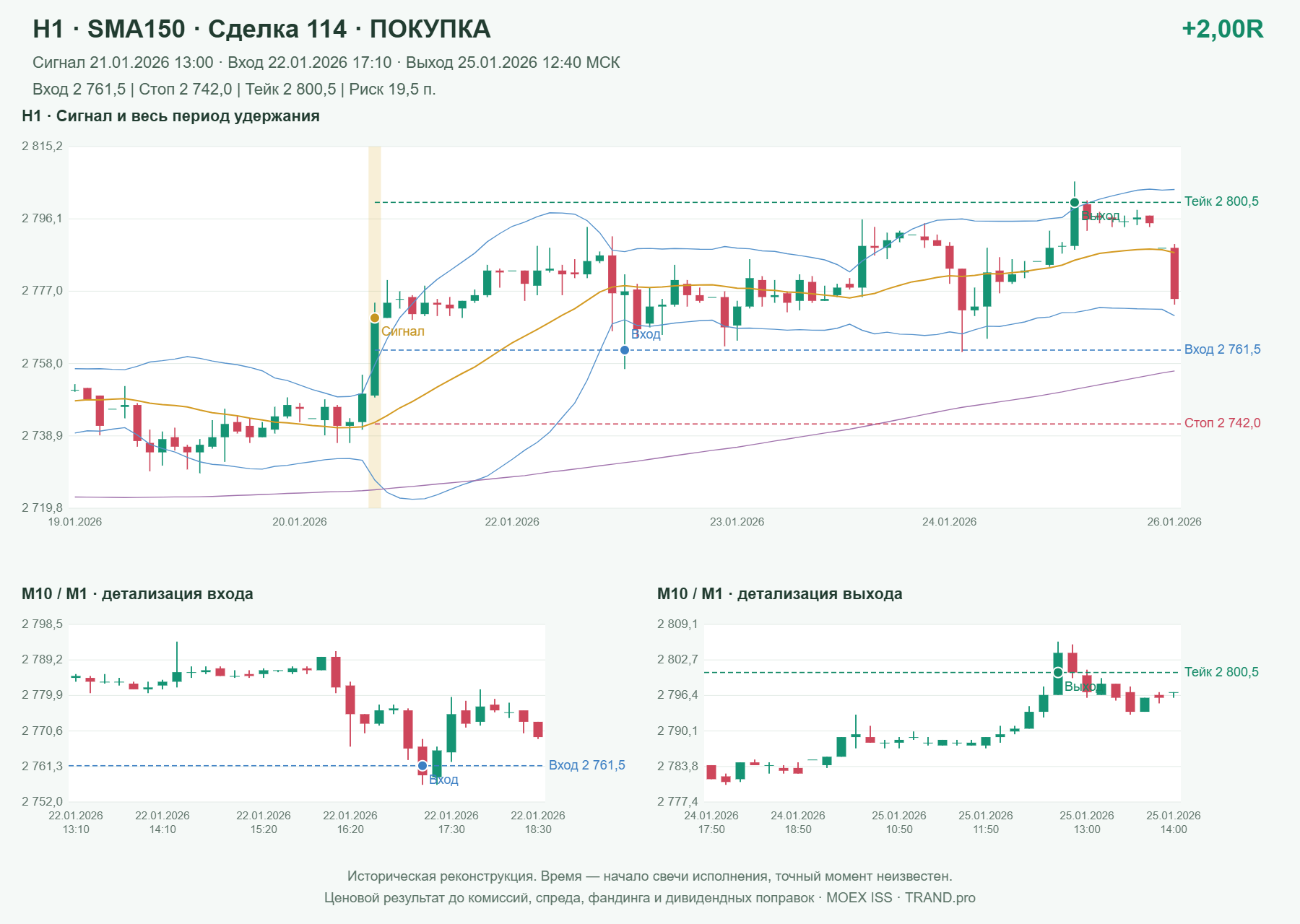Click the '26.01.2026' date on the H1 axis
The width and height of the screenshot is (1300, 924).
[1174, 522]
